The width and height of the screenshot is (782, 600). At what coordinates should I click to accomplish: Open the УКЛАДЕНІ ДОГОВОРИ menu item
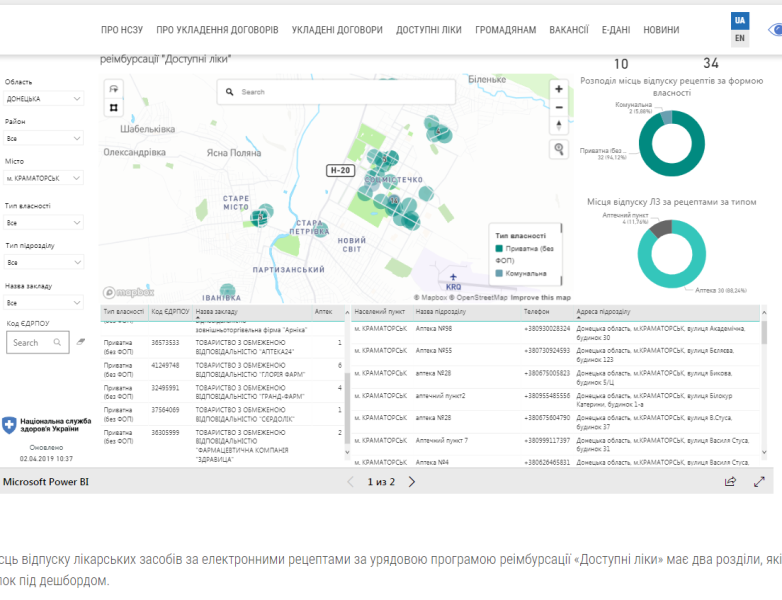pos(336,30)
